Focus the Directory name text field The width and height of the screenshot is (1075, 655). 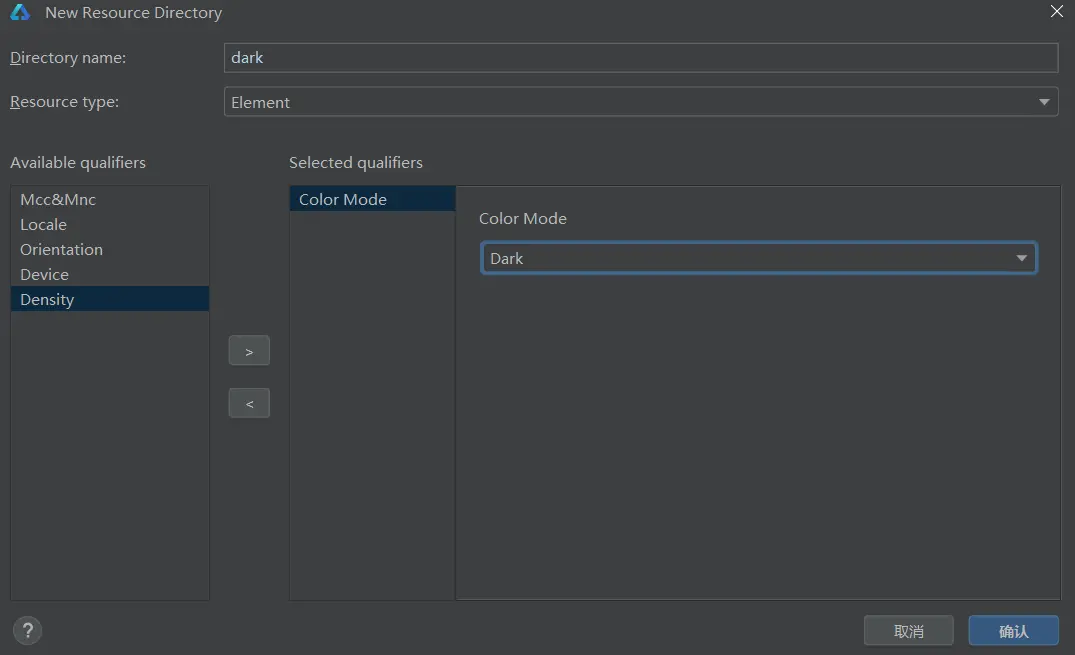click(640, 58)
